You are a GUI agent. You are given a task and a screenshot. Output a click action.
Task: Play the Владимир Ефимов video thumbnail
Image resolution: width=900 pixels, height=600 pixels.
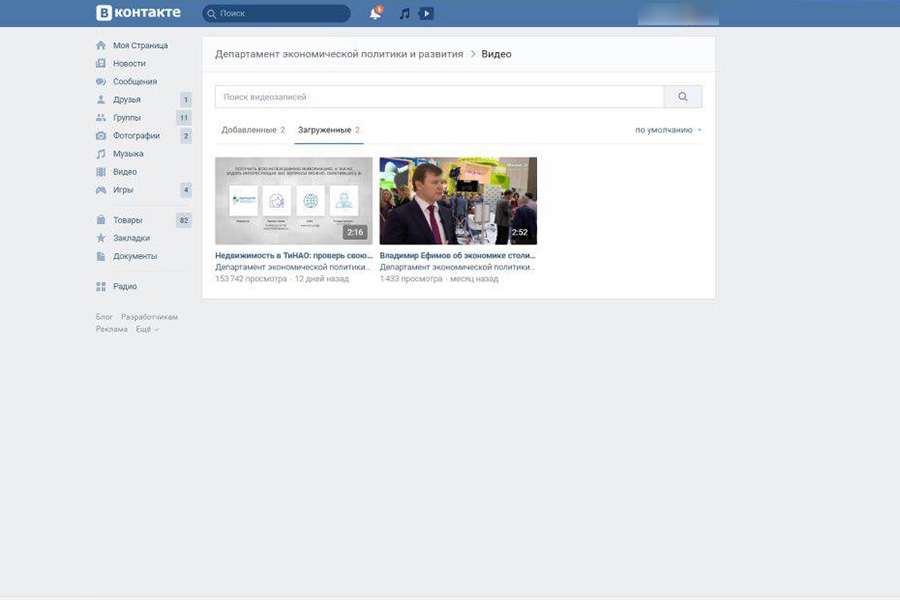[458, 200]
